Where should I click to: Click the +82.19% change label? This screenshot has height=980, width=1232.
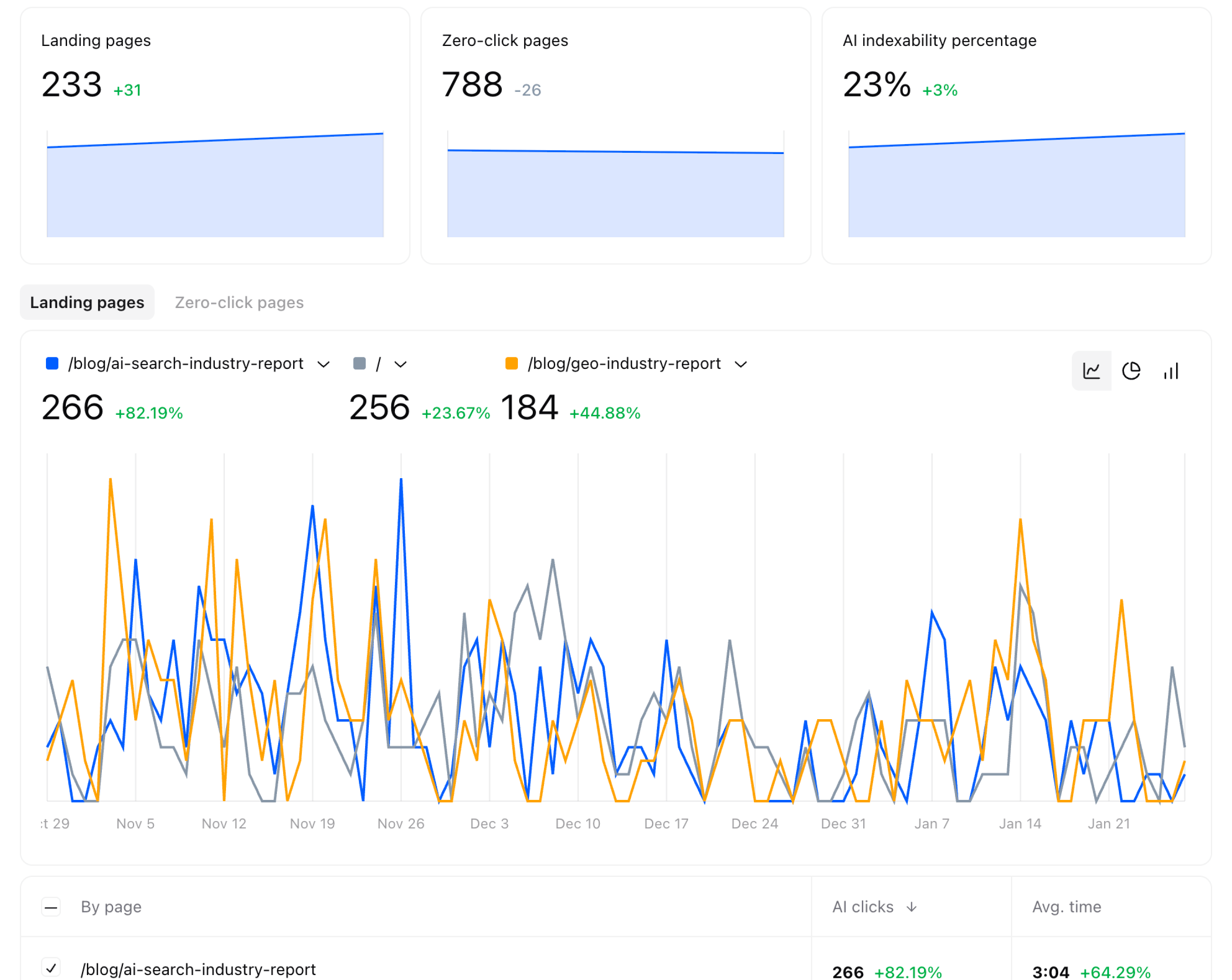[x=149, y=412]
